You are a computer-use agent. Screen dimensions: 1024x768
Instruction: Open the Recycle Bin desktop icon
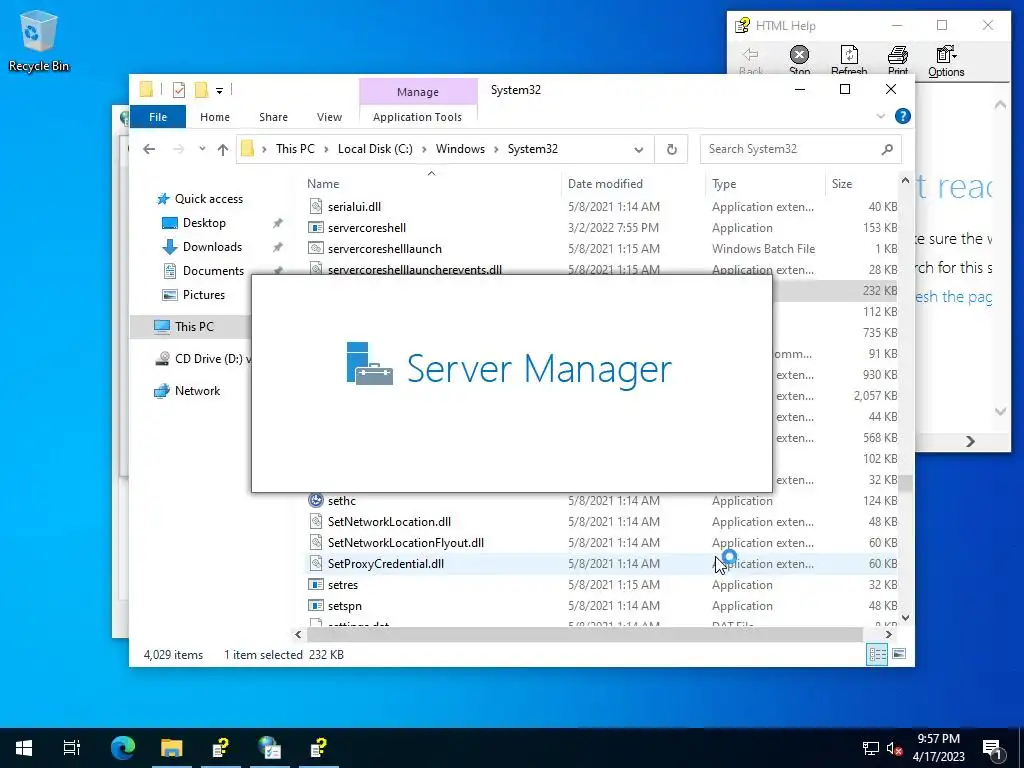pos(39,40)
